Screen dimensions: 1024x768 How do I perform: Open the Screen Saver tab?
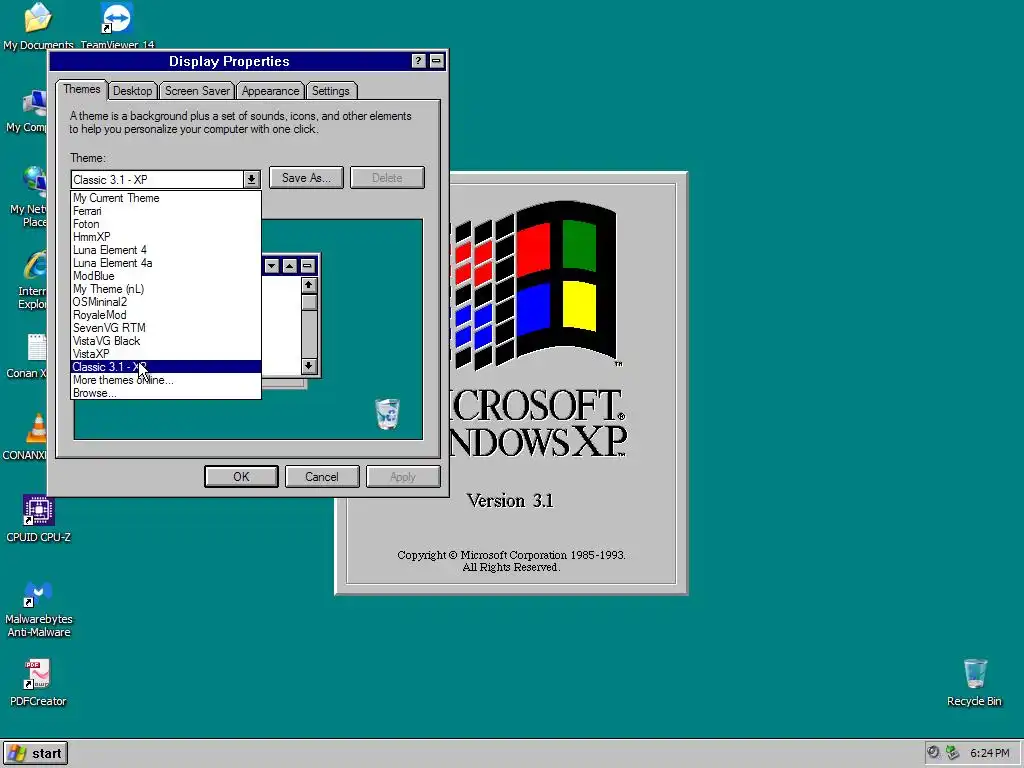(x=197, y=91)
